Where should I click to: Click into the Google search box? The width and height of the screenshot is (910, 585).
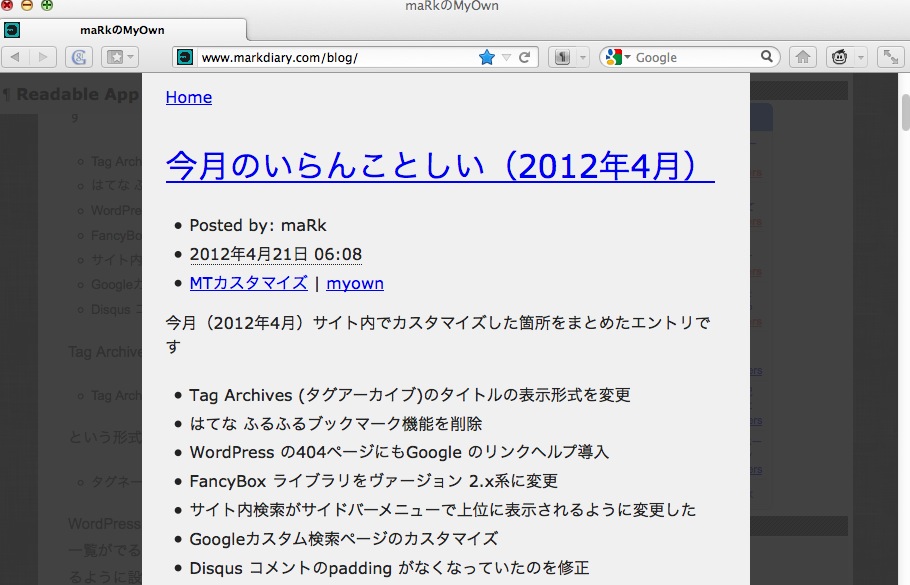695,57
